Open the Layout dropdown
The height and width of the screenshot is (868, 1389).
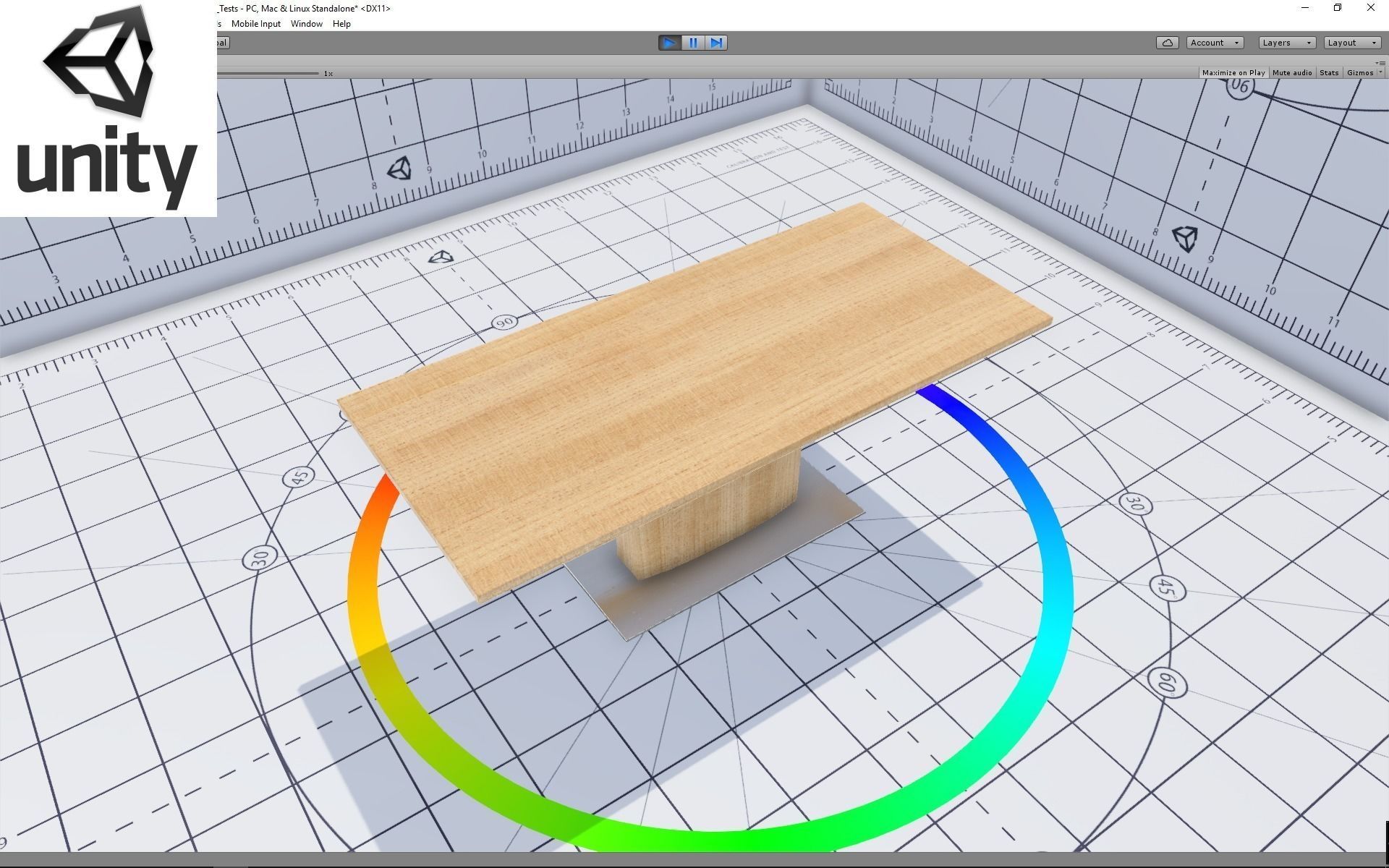(x=1352, y=43)
